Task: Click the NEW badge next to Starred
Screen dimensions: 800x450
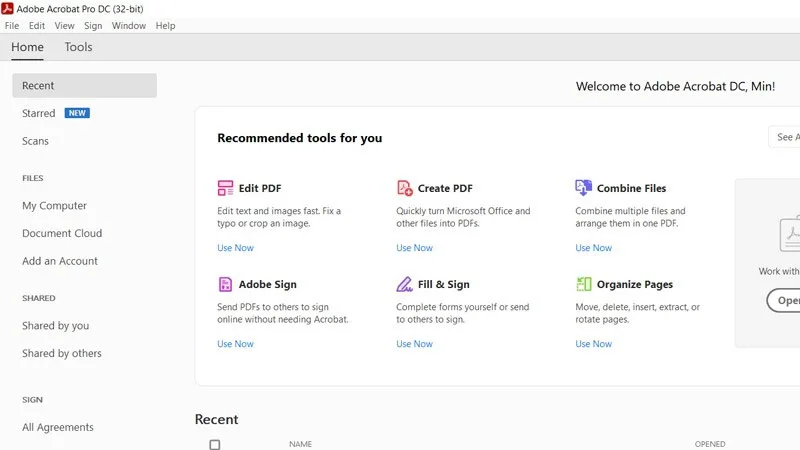Action: point(77,113)
